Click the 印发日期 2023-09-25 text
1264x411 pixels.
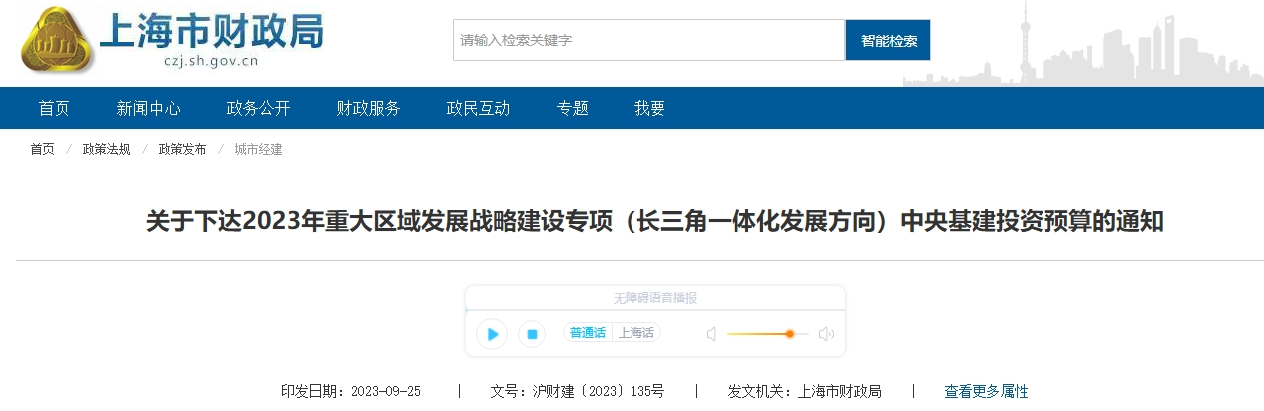[x=351, y=391]
